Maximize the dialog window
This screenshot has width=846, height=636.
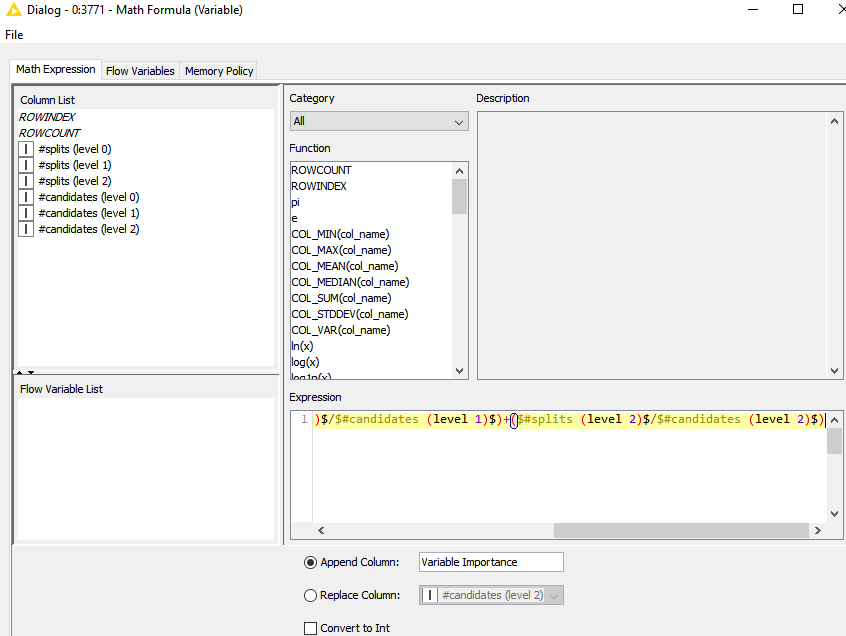[x=798, y=9]
